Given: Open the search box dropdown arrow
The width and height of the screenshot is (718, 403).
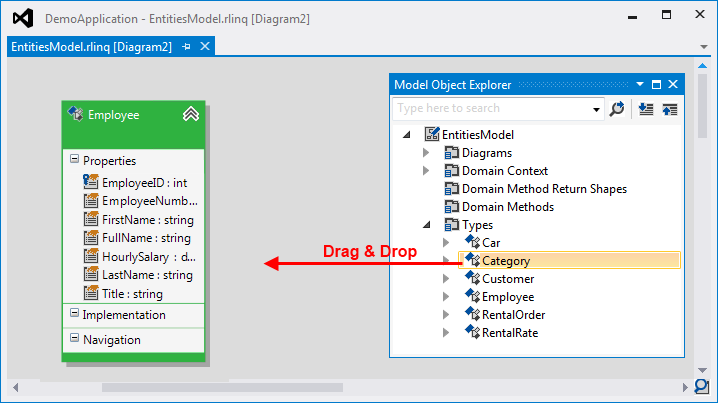Looking at the screenshot, I should (x=596, y=109).
